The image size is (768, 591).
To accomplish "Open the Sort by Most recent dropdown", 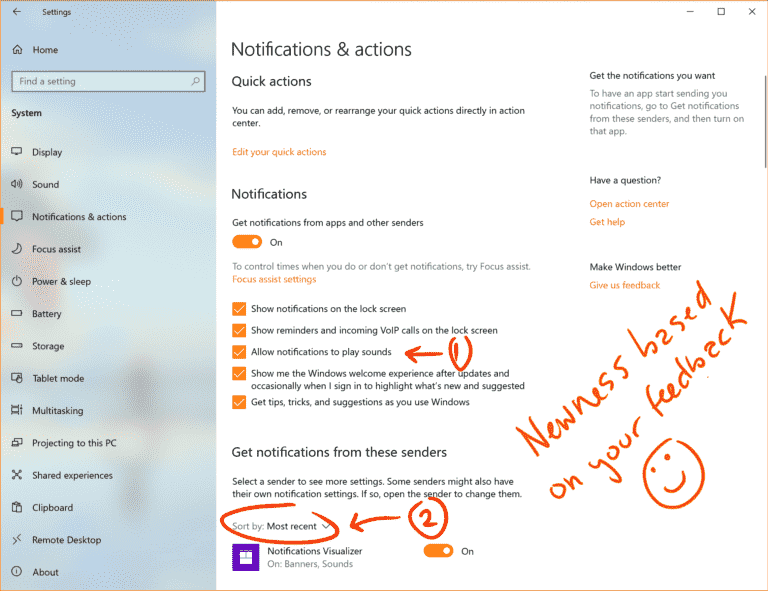I will pos(281,526).
